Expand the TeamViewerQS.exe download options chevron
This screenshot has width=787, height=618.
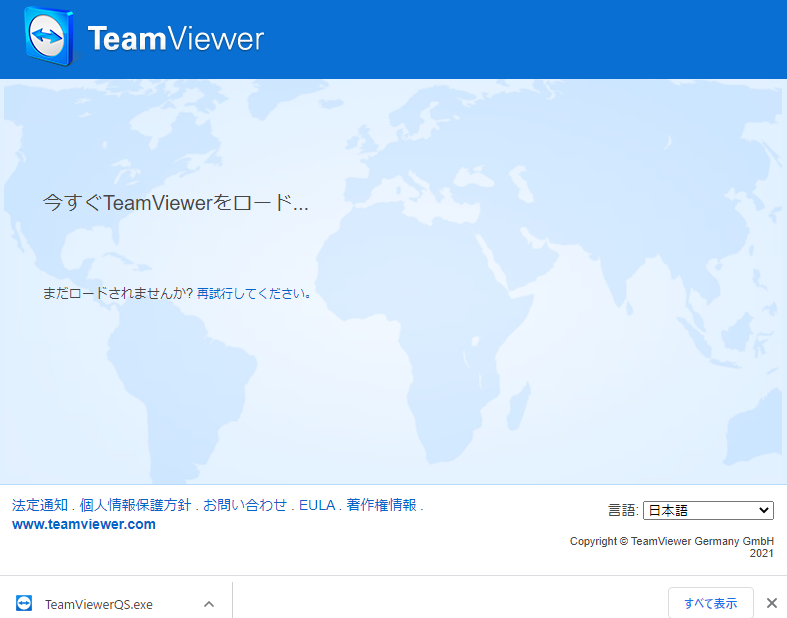209,604
